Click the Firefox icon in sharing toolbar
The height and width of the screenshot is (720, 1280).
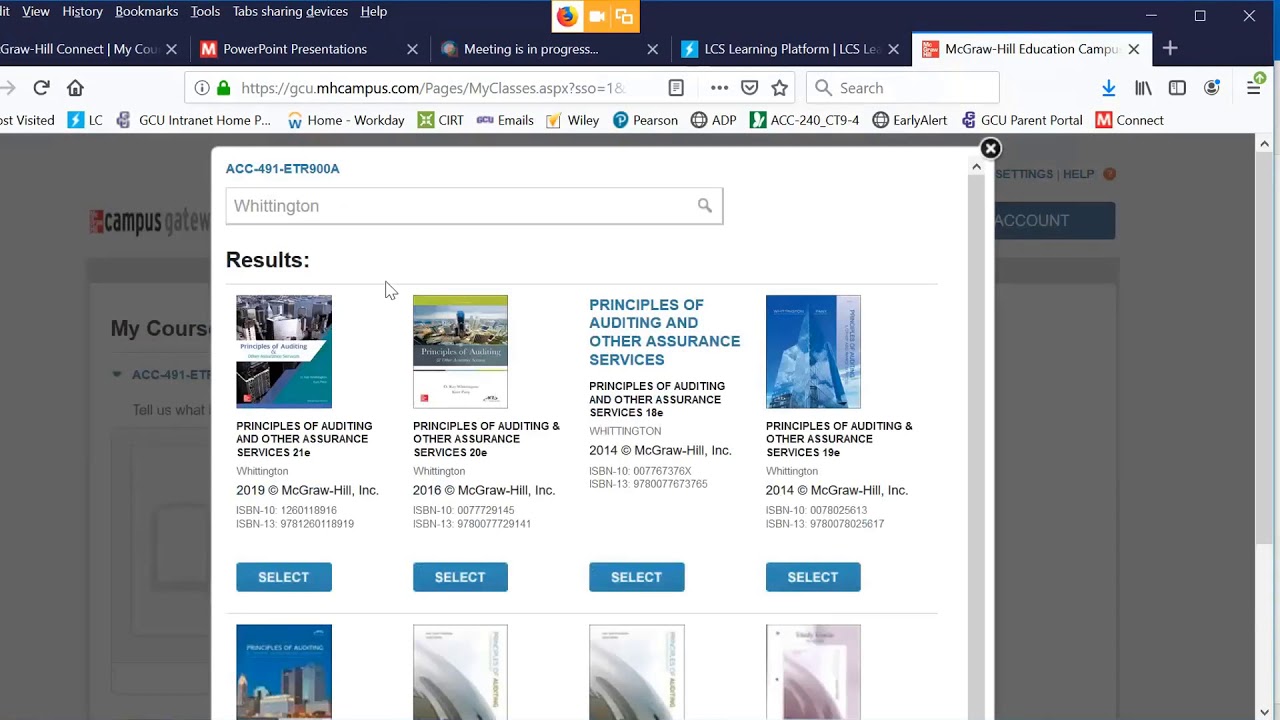[567, 16]
